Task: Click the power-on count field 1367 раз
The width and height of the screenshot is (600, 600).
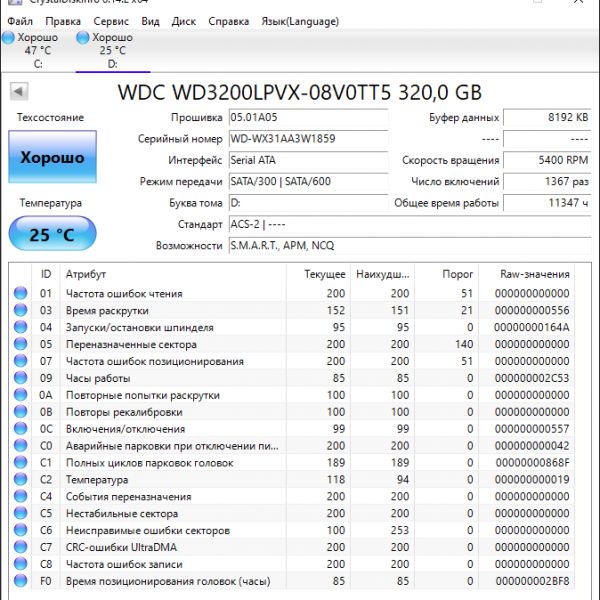Action: (x=547, y=181)
